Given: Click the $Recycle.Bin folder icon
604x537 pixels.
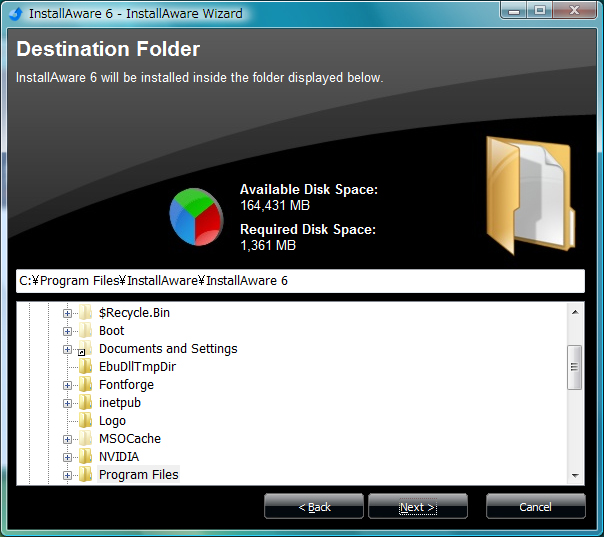Looking at the screenshot, I should click(x=86, y=312).
